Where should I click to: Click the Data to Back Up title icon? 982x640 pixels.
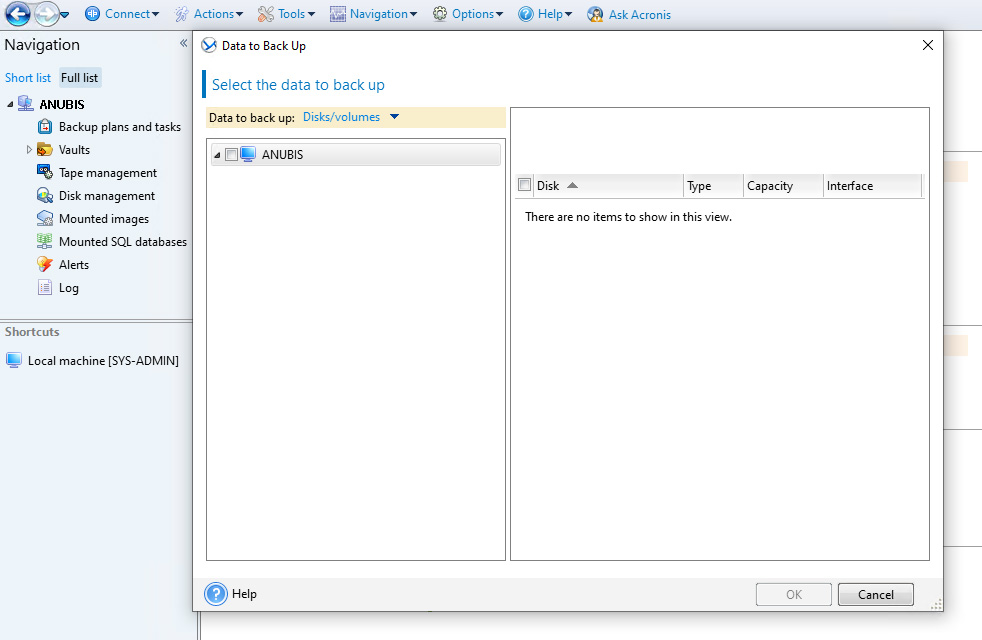click(x=209, y=45)
